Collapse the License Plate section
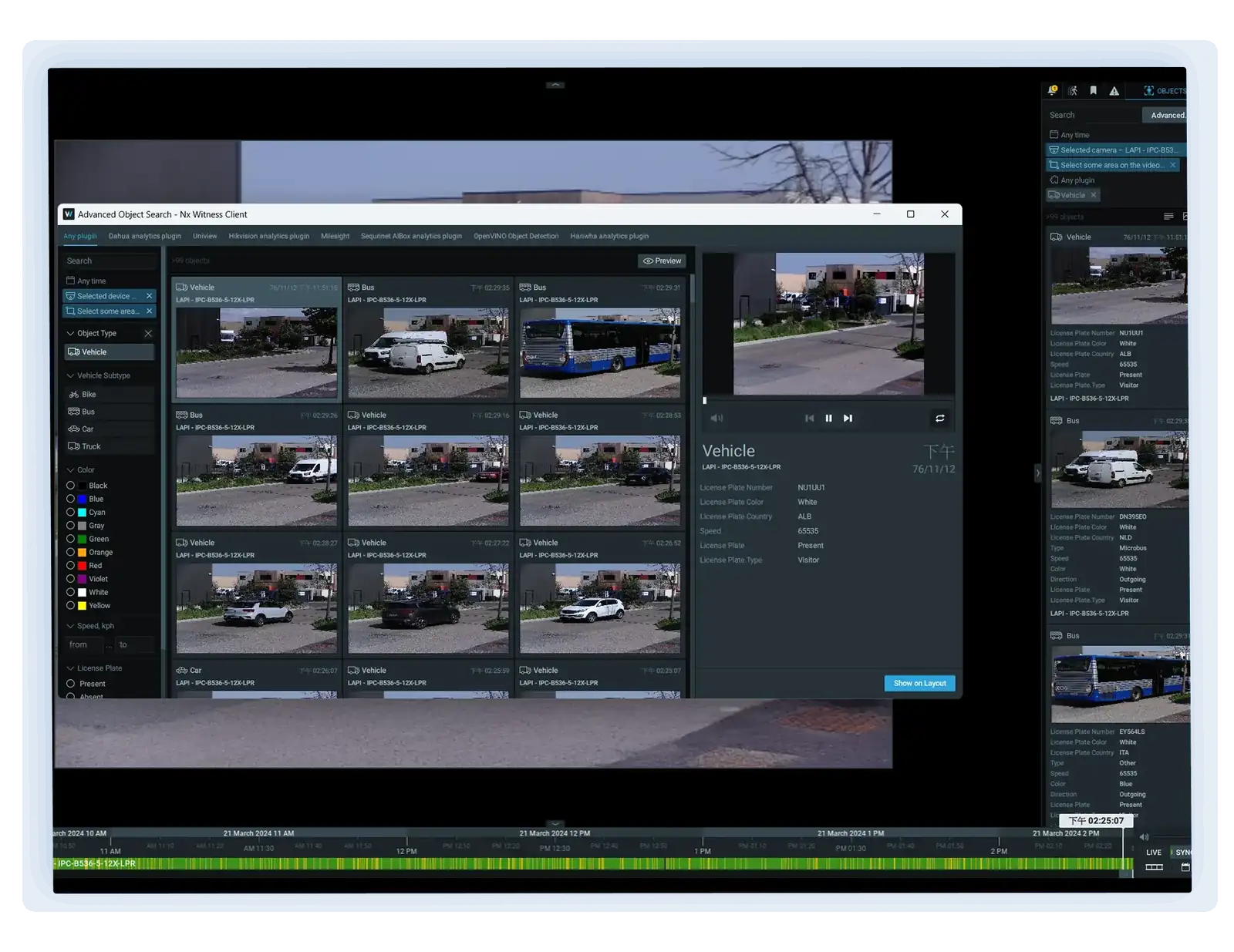1234x952 pixels. coord(70,668)
